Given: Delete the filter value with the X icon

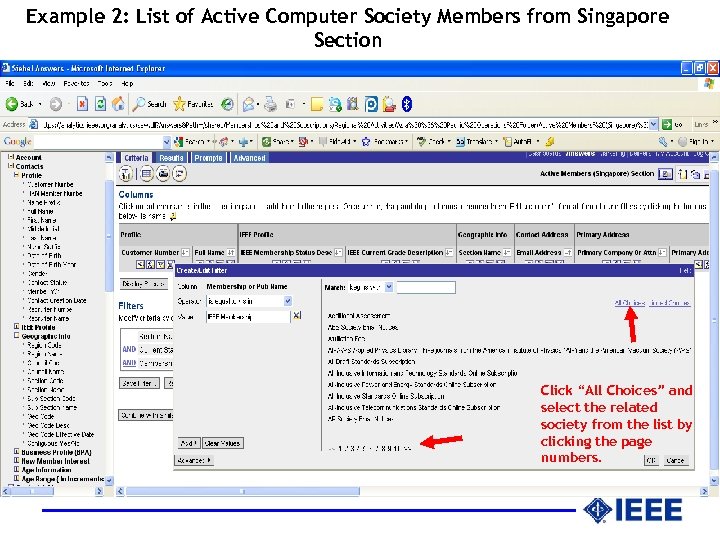Looking at the screenshot, I should (x=297, y=315).
